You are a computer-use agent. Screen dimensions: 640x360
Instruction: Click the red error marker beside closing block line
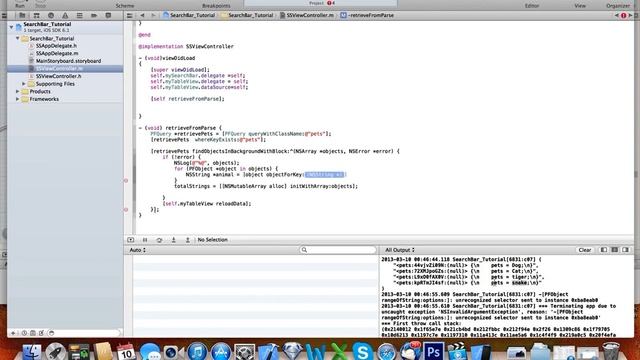(x=126, y=209)
